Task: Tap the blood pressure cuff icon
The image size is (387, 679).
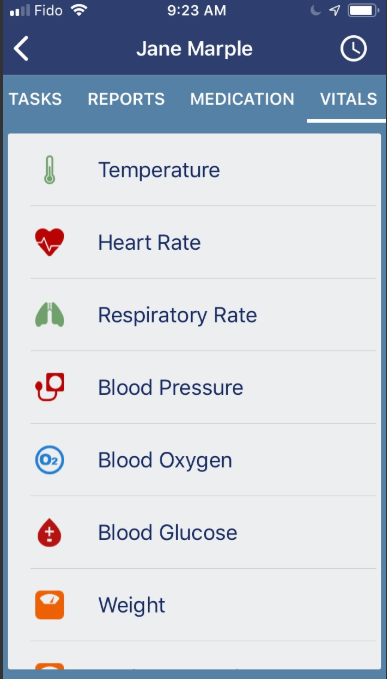Action: [49, 387]
